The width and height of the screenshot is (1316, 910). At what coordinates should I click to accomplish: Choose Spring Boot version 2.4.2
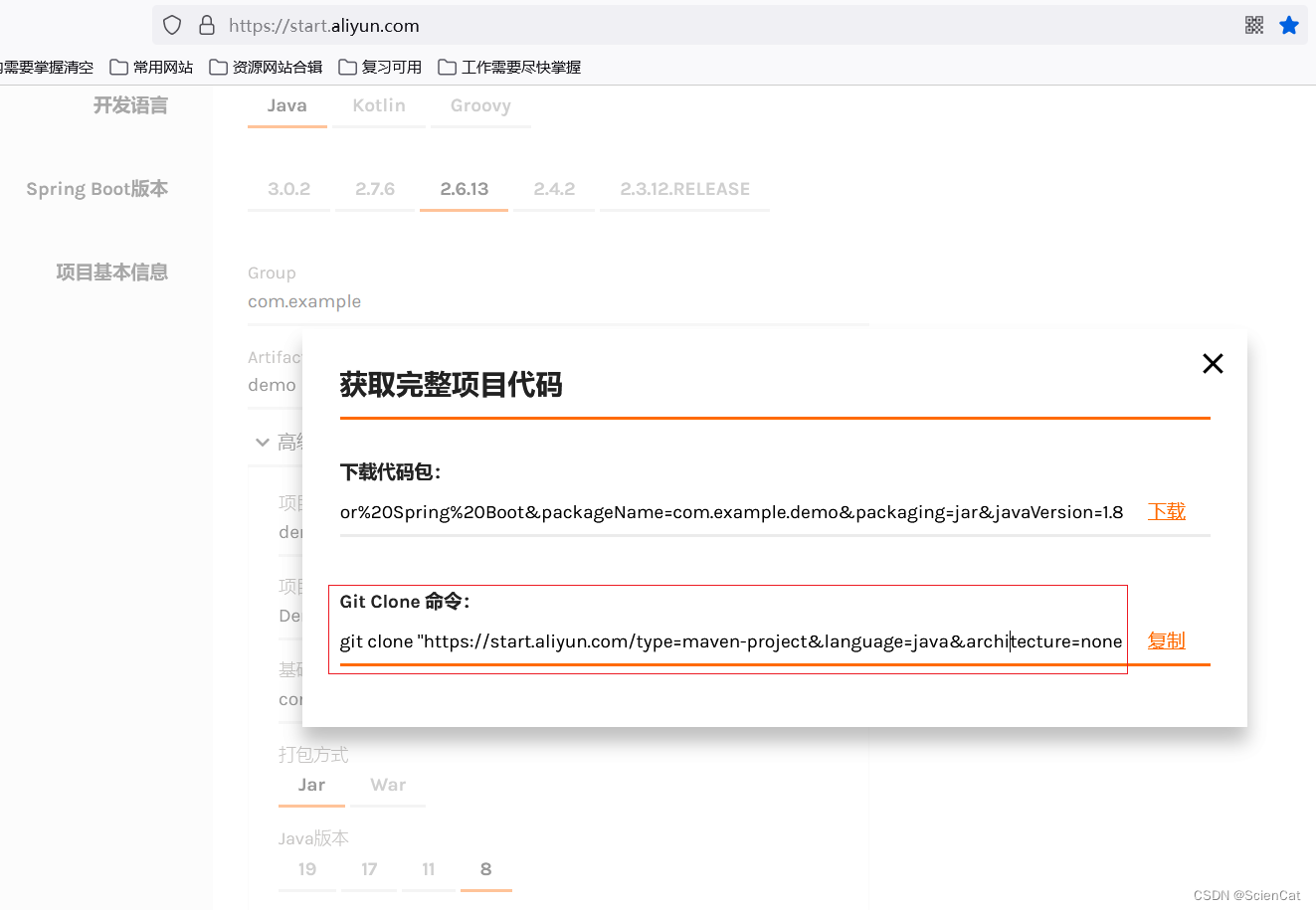tap(554, 189)
